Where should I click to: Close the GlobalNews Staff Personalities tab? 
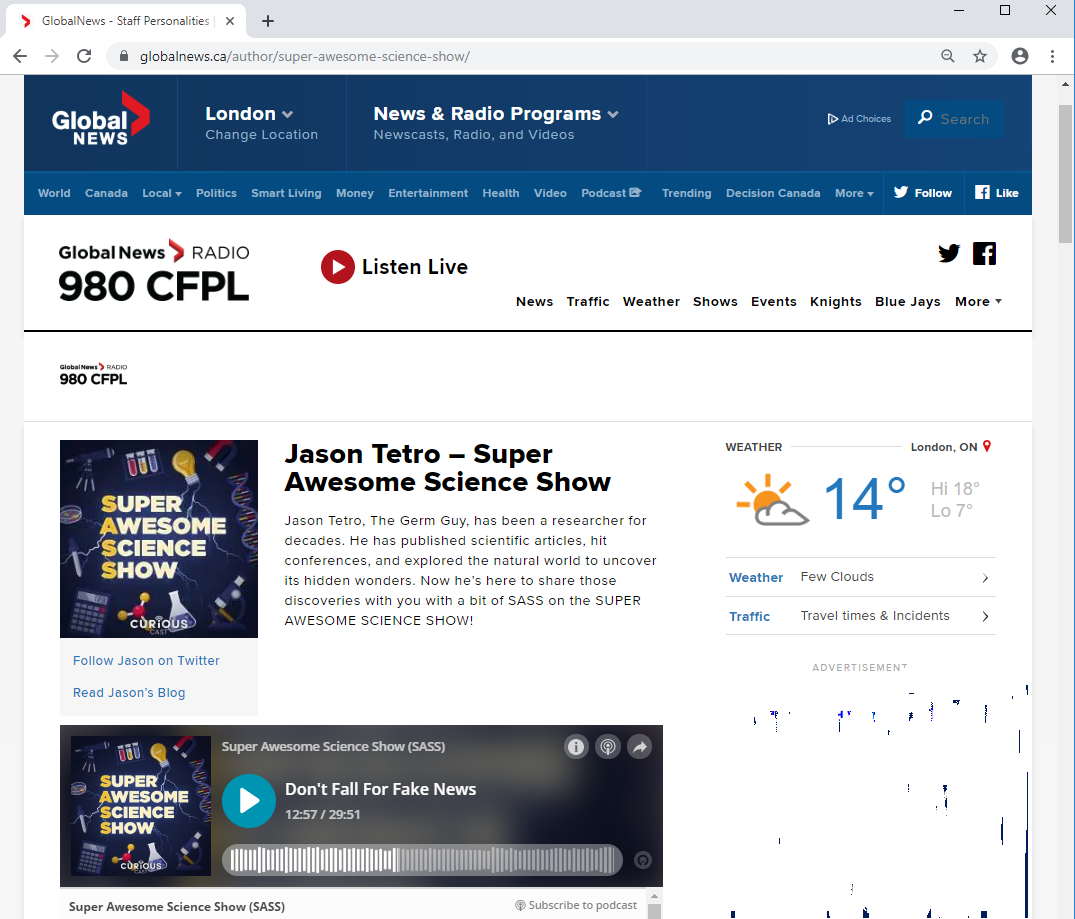coord(230,21)
